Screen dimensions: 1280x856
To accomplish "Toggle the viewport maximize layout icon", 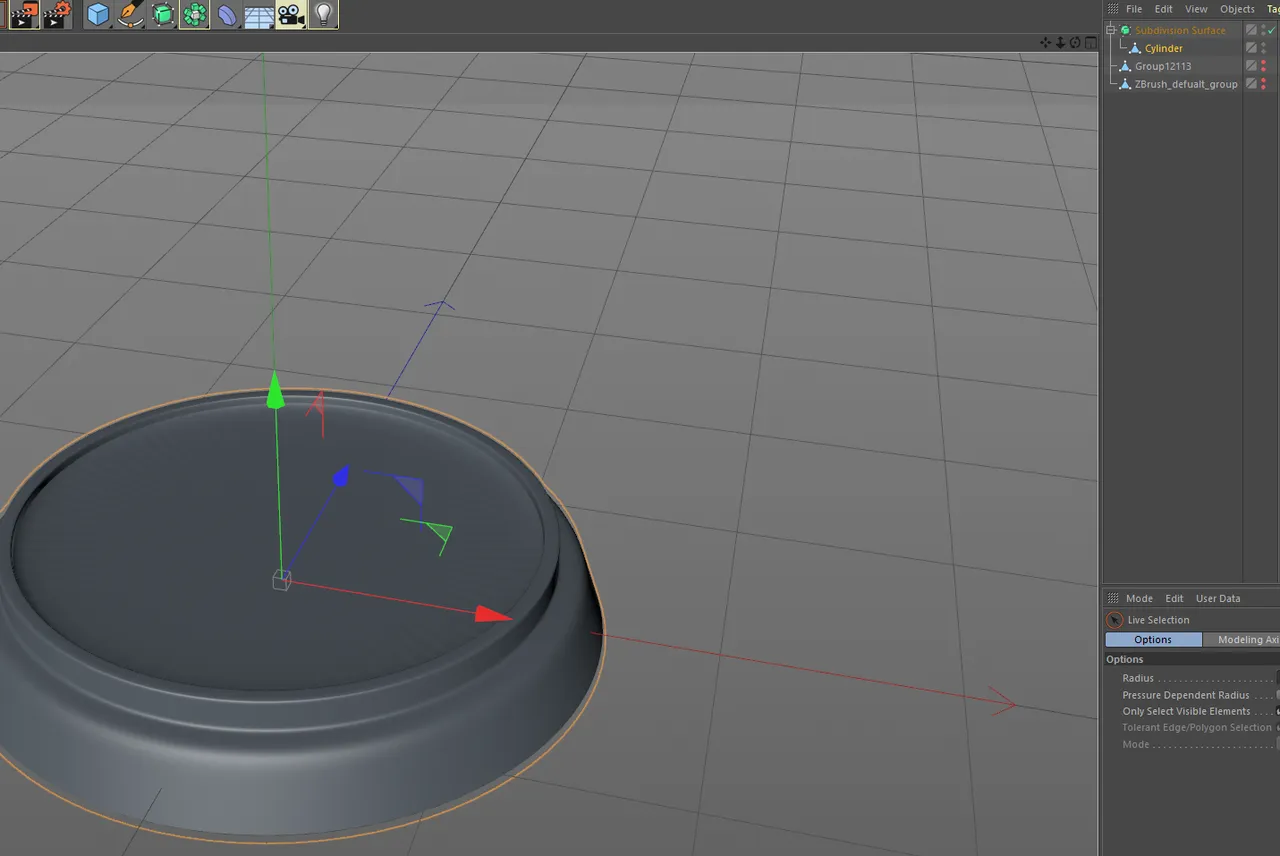I will tap(1090, 42).
